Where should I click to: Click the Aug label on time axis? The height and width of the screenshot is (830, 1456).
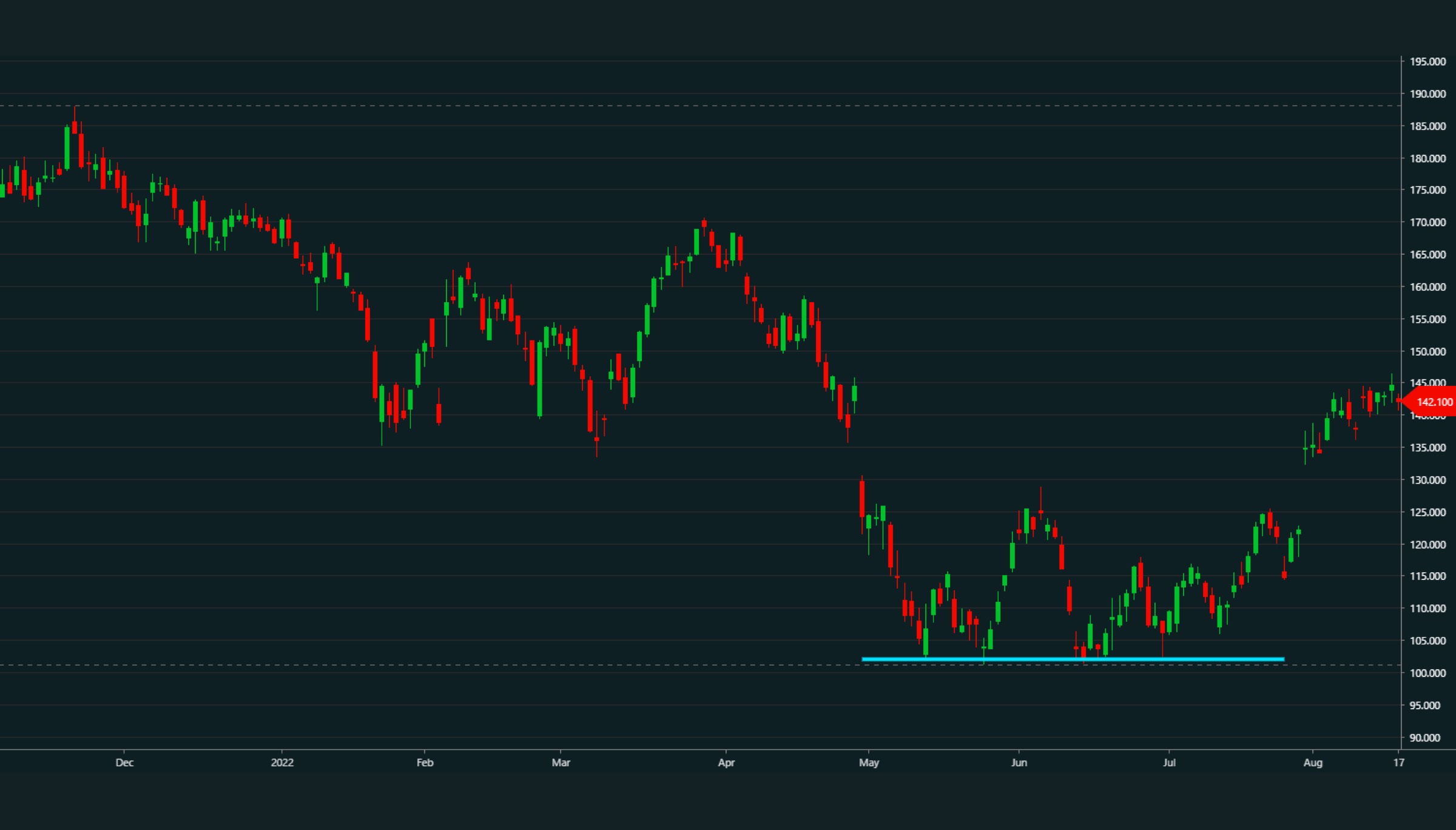click(x=1313, y=763)
